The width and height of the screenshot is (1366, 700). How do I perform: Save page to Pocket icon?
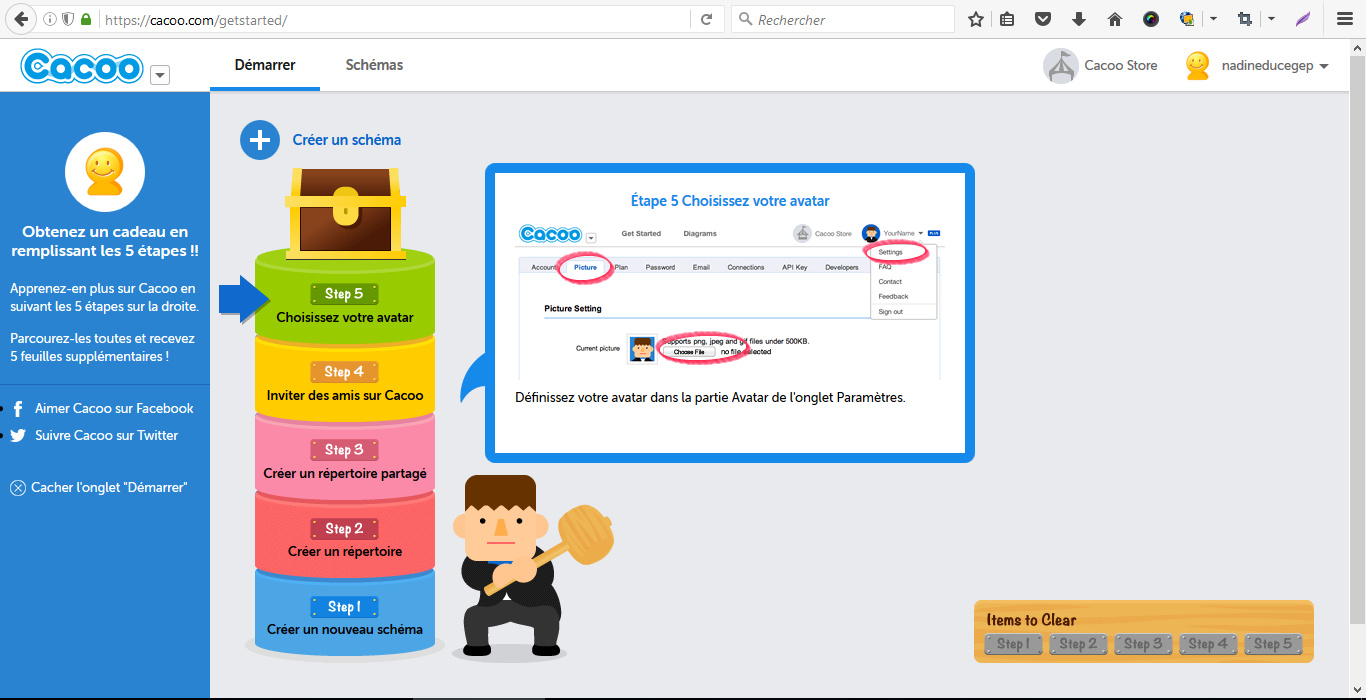point(1043,19)
